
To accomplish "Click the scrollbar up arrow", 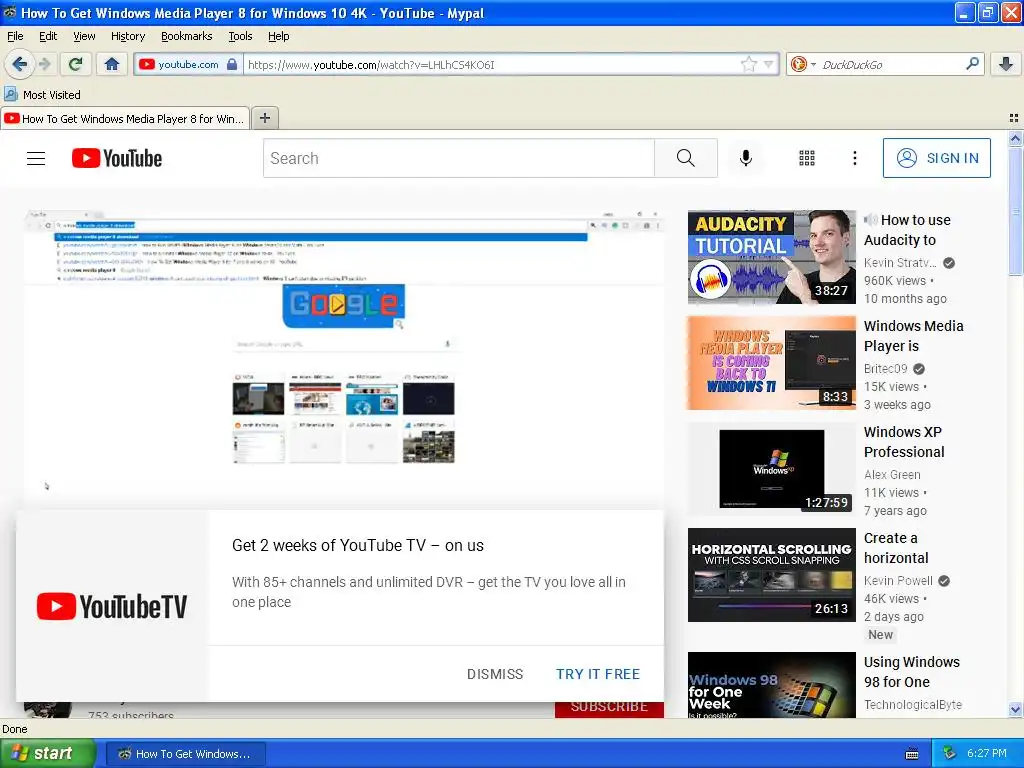I will (x=1015, y=138).
